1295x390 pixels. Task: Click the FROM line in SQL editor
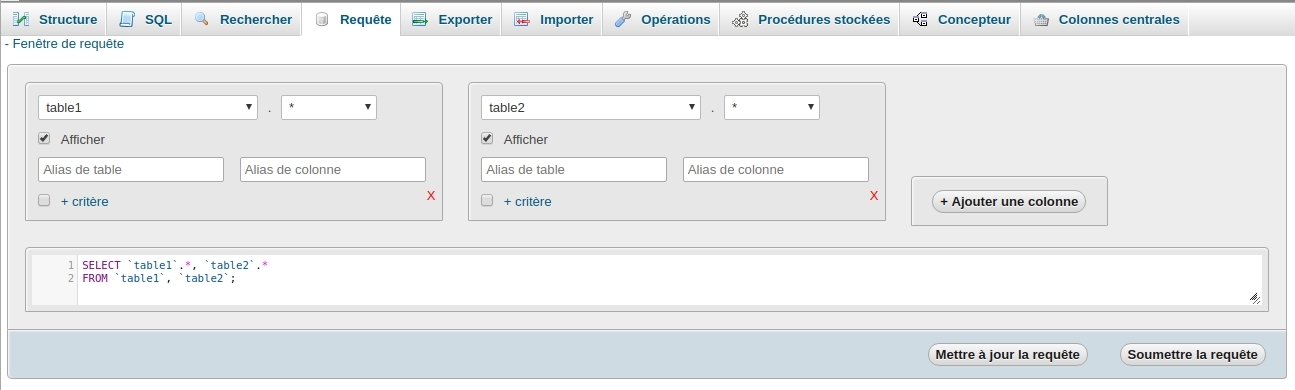tap(158, 278)
